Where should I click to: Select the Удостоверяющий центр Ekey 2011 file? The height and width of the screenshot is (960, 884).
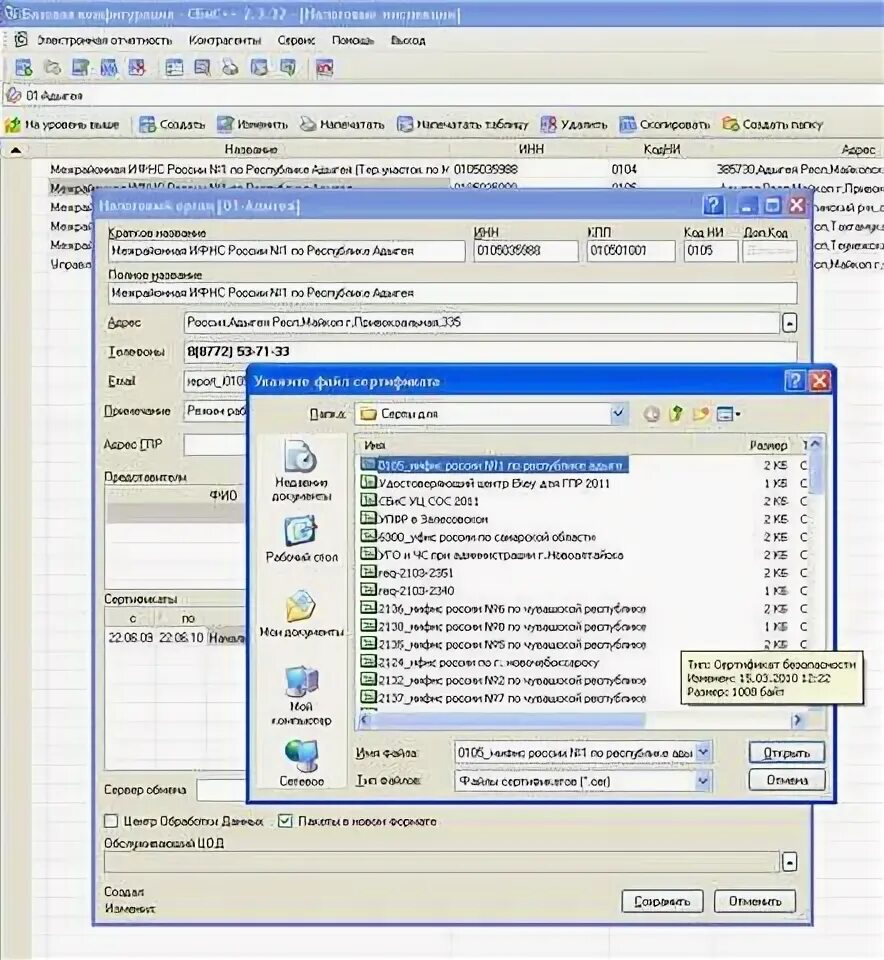pos(485,483)
